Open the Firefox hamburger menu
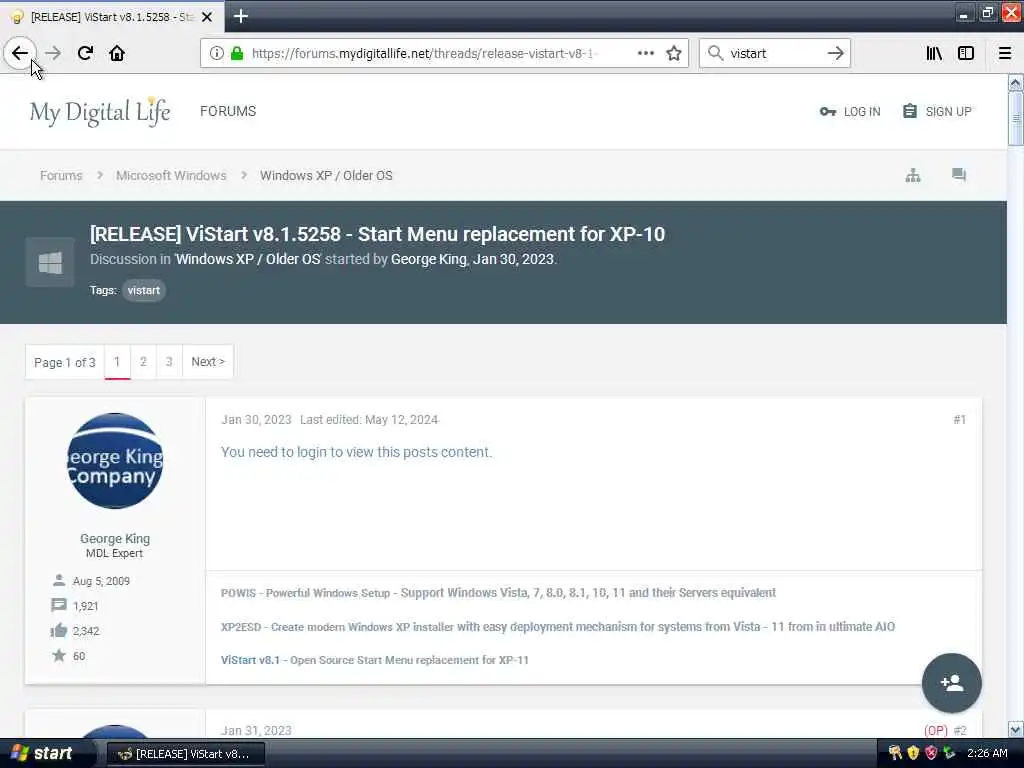Viewport: 1024px width, 768px height. pyautogui.click(x=1005, y=53)
